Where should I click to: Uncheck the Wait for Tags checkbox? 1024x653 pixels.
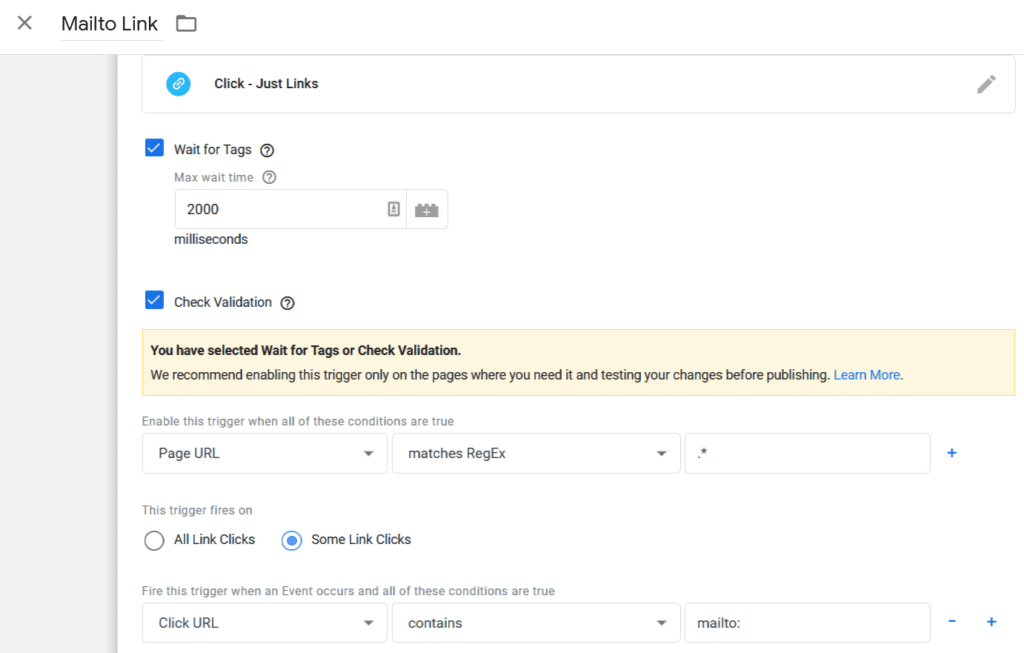(154, 148)
